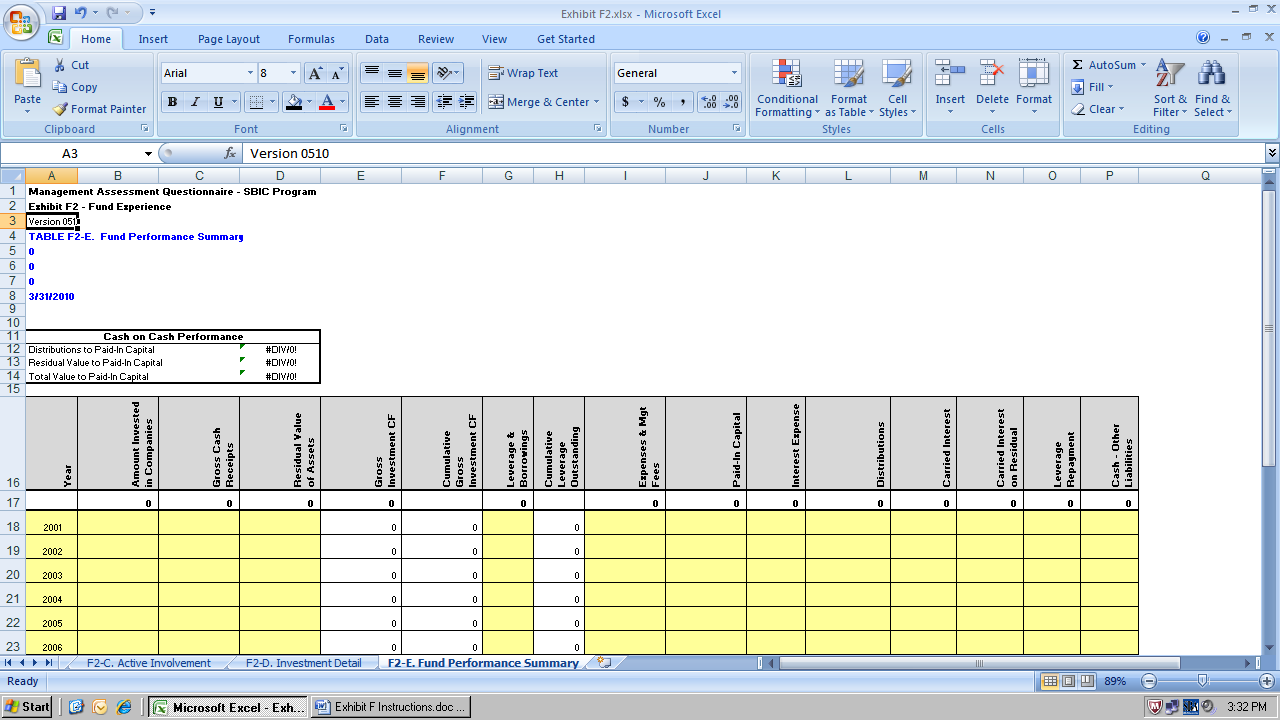Screen dimensions: 1280x720
Task: Click the Format as Table icon
Action: [x=848, y=75]
